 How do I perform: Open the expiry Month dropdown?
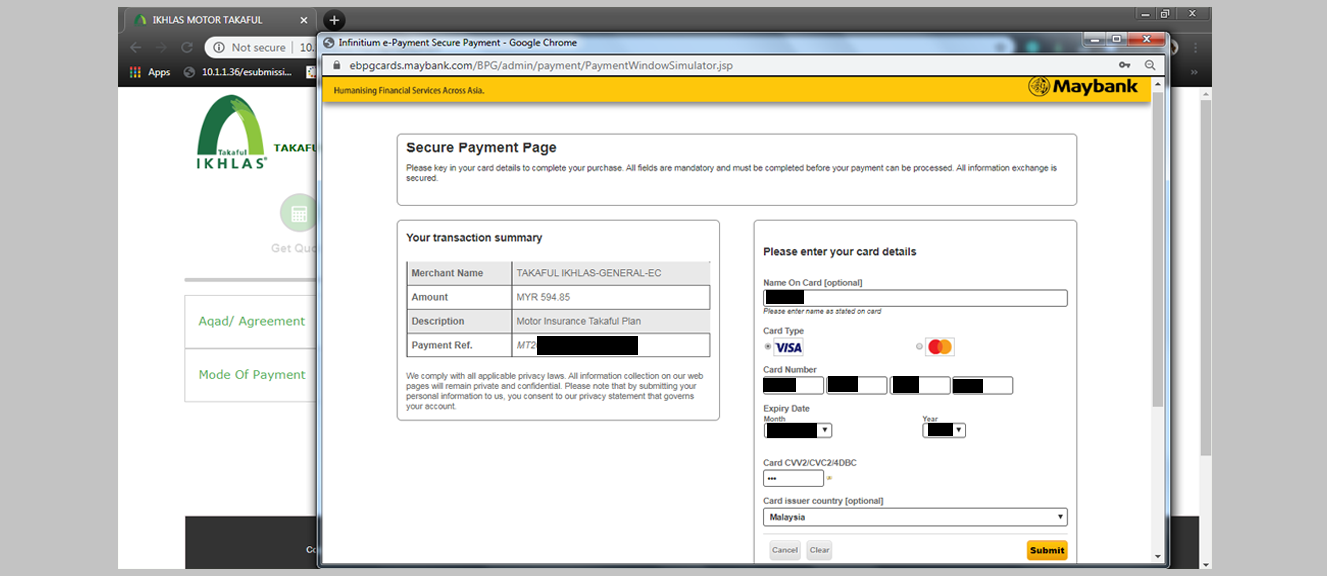coord(798,430)
